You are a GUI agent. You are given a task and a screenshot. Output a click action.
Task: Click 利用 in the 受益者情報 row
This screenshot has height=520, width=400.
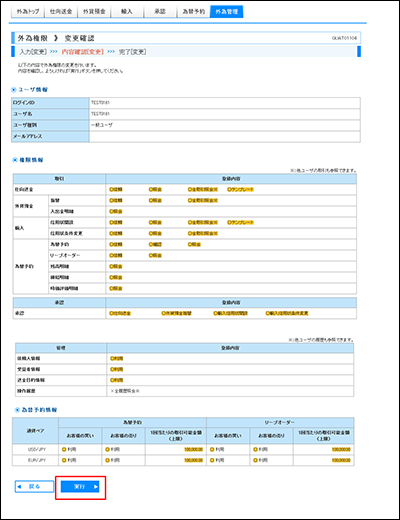[x=117, y=370]
